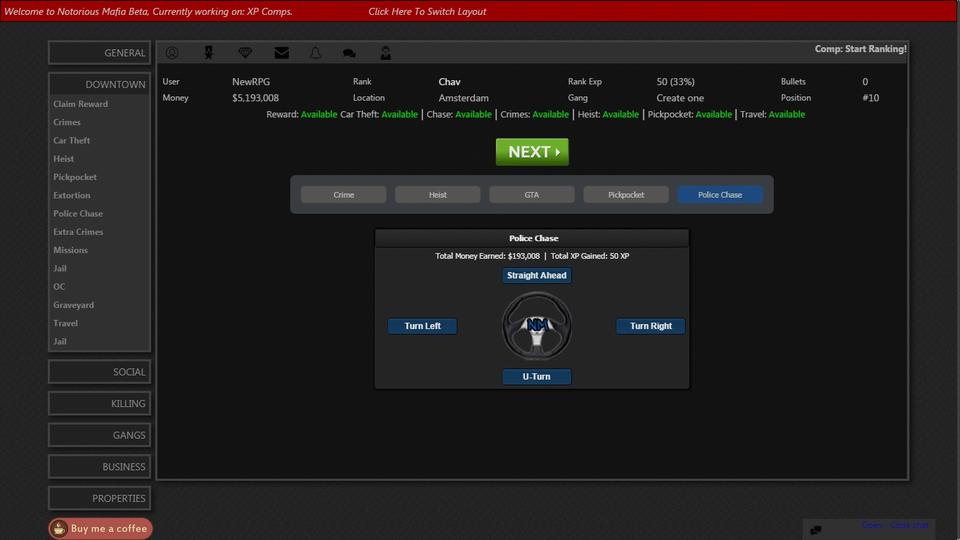Select the Pickpocket tab
960x540 pixels.
click(x=626, y=195)
